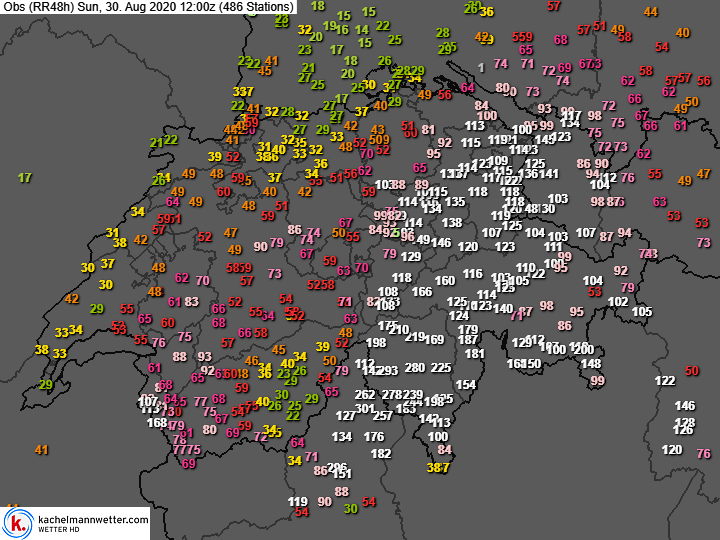Click the white 169 station reading
Image resolution: width=720 pixels, height=540 pixels.
pos(435,338)
